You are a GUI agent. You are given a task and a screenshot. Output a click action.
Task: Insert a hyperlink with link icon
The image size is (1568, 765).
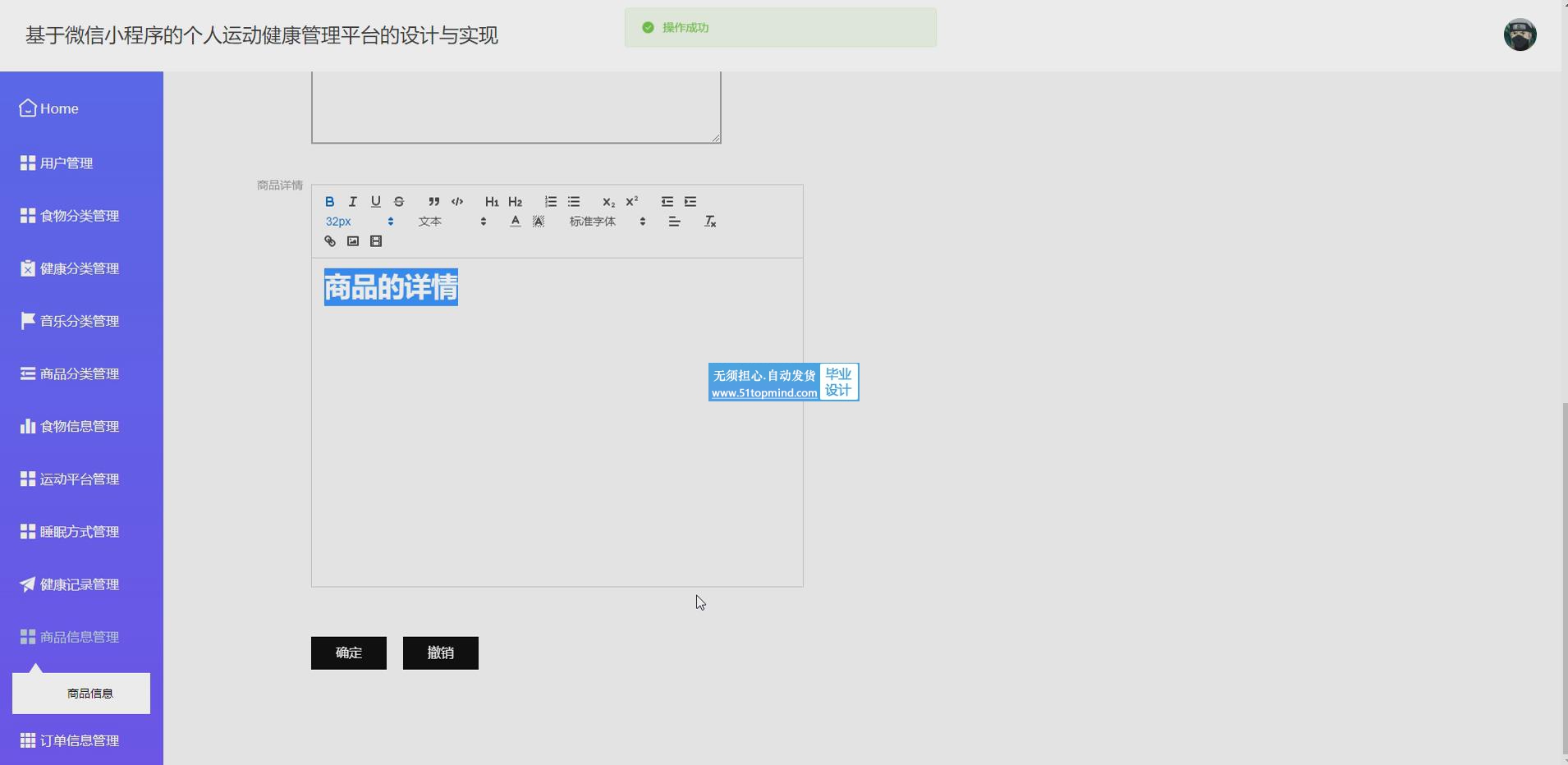[330, 241]
